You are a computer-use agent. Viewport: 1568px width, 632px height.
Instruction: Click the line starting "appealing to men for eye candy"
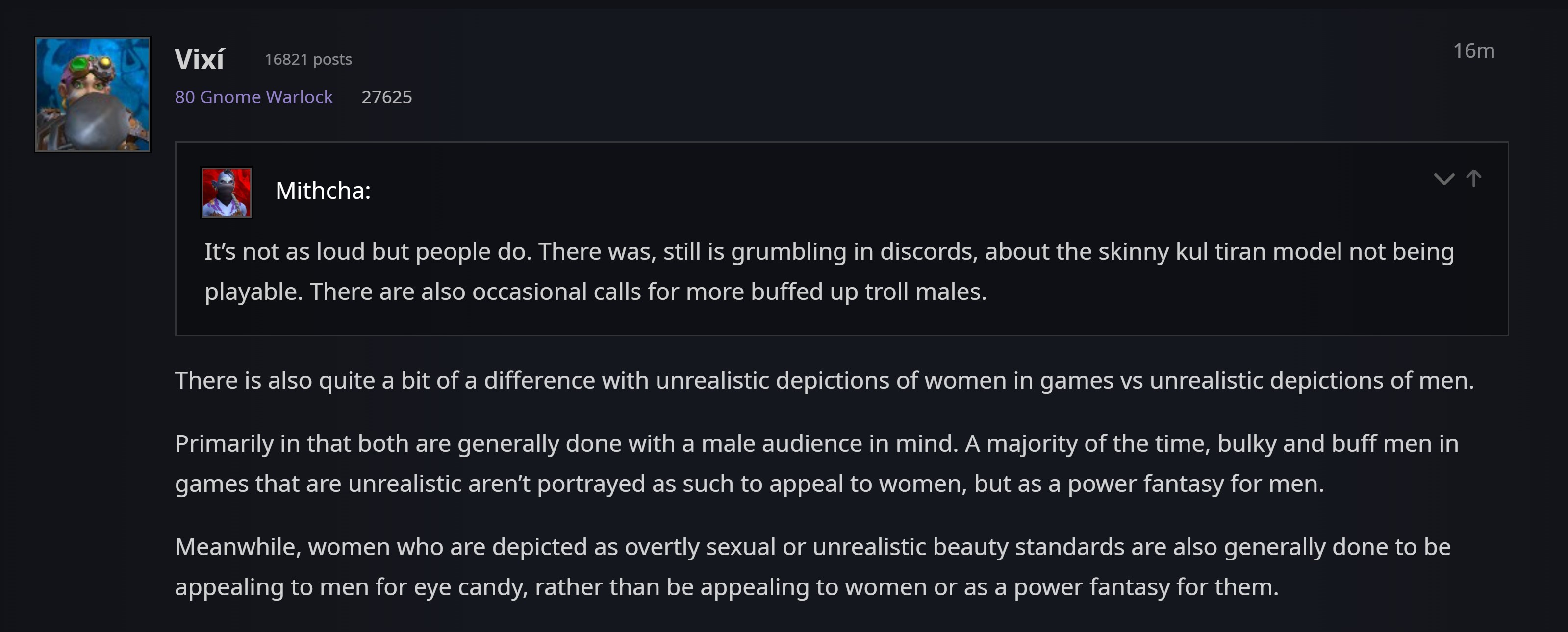pyautogui.click(x=727, y=587)
